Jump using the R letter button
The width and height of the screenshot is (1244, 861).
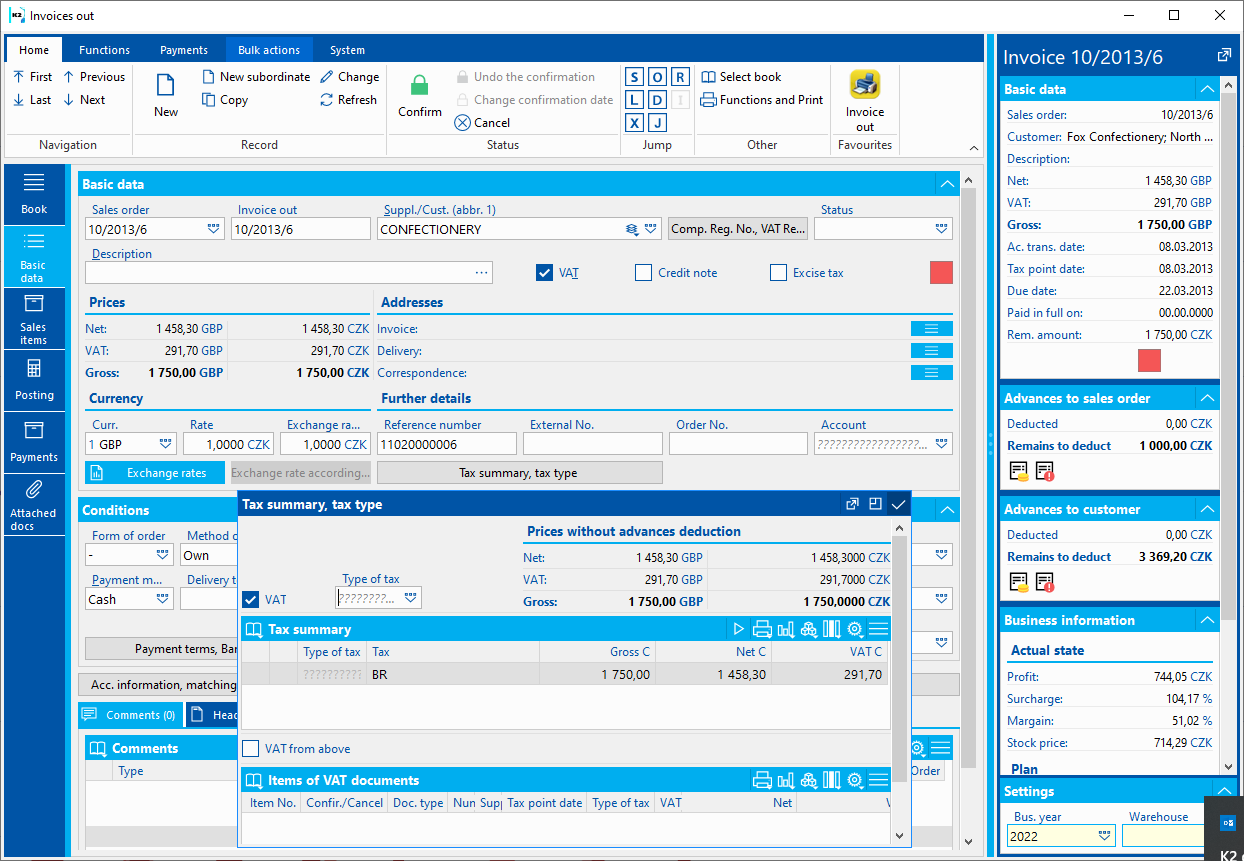680,77
